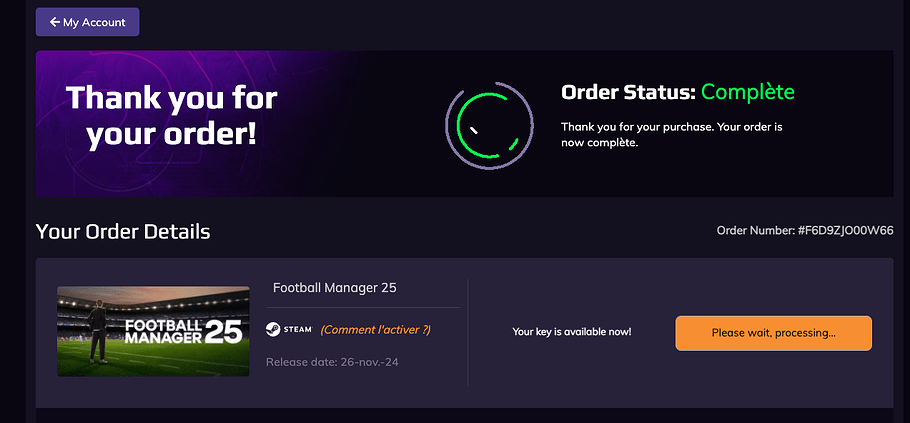This screenshot has height=423, width=910.
Task: Click the green Complète status label
Action: pyautogui.click(x=748, y=92)
